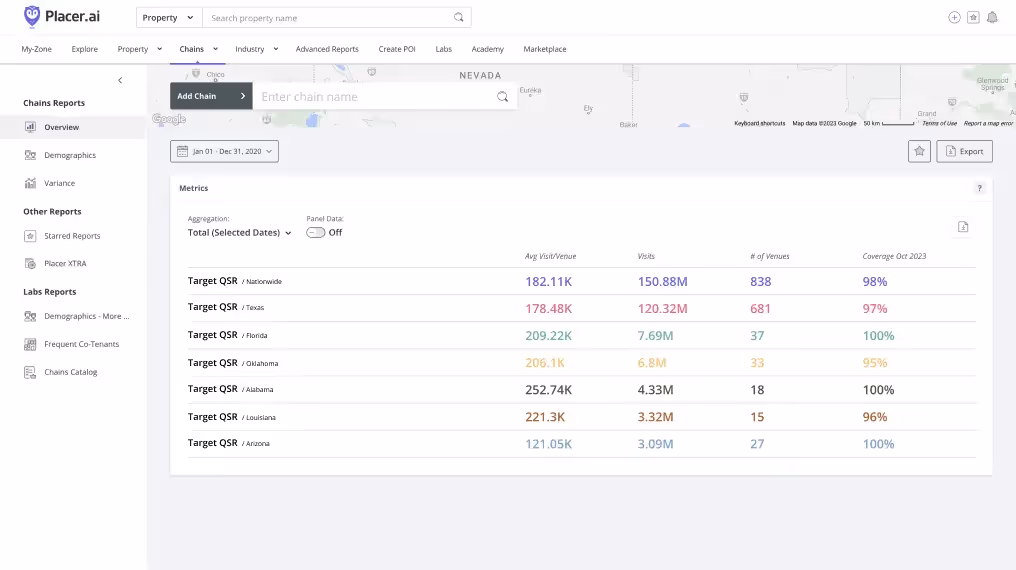Viewport: 1016px width, 570px height.
Task: Click the chain name search magnifier
Action: (x=502, y=97)
